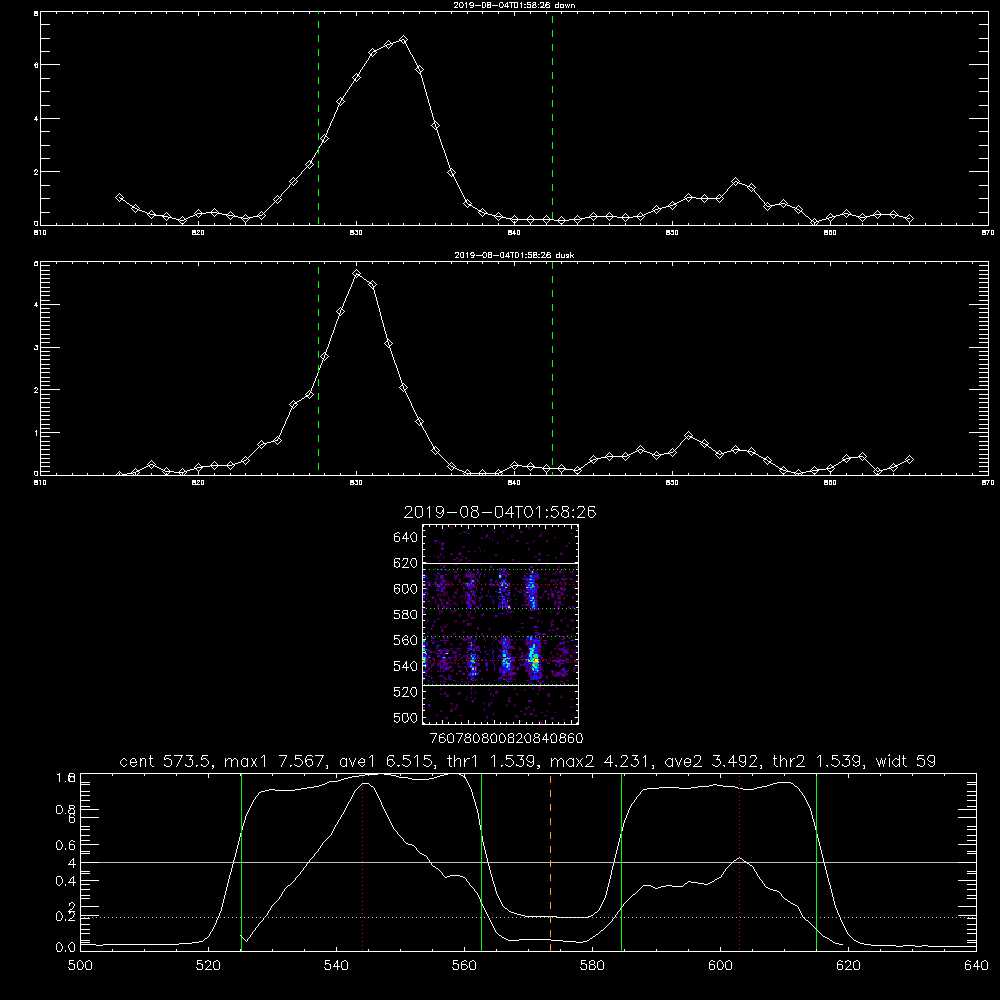1000x1000 pixels.
Task: Click the orange dashed center line in bottom plot
Action: pyautogui.click(x=550, y=861)
